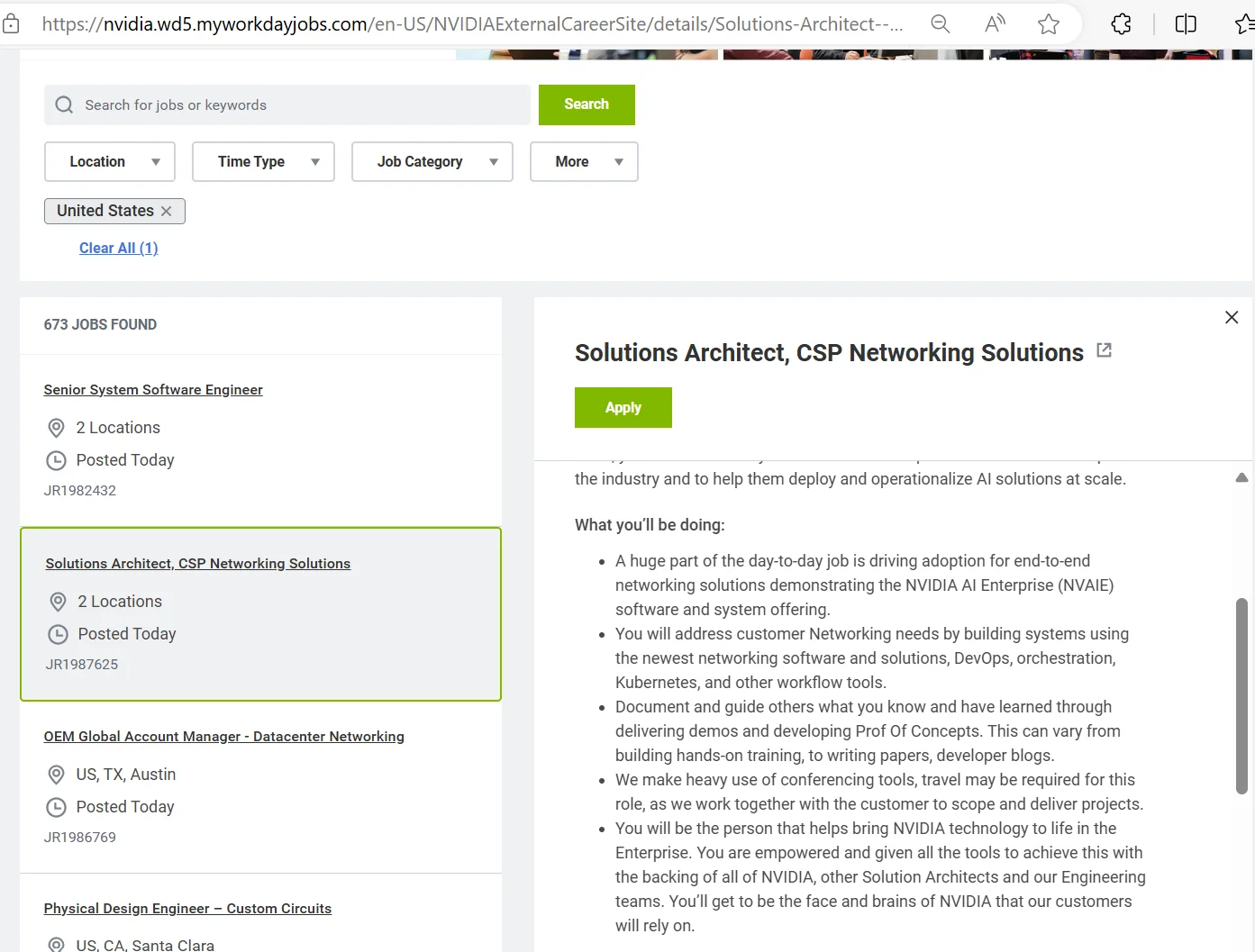The image size is (1255, 952).
Task: View the site information lock icon
Action: 11,24
